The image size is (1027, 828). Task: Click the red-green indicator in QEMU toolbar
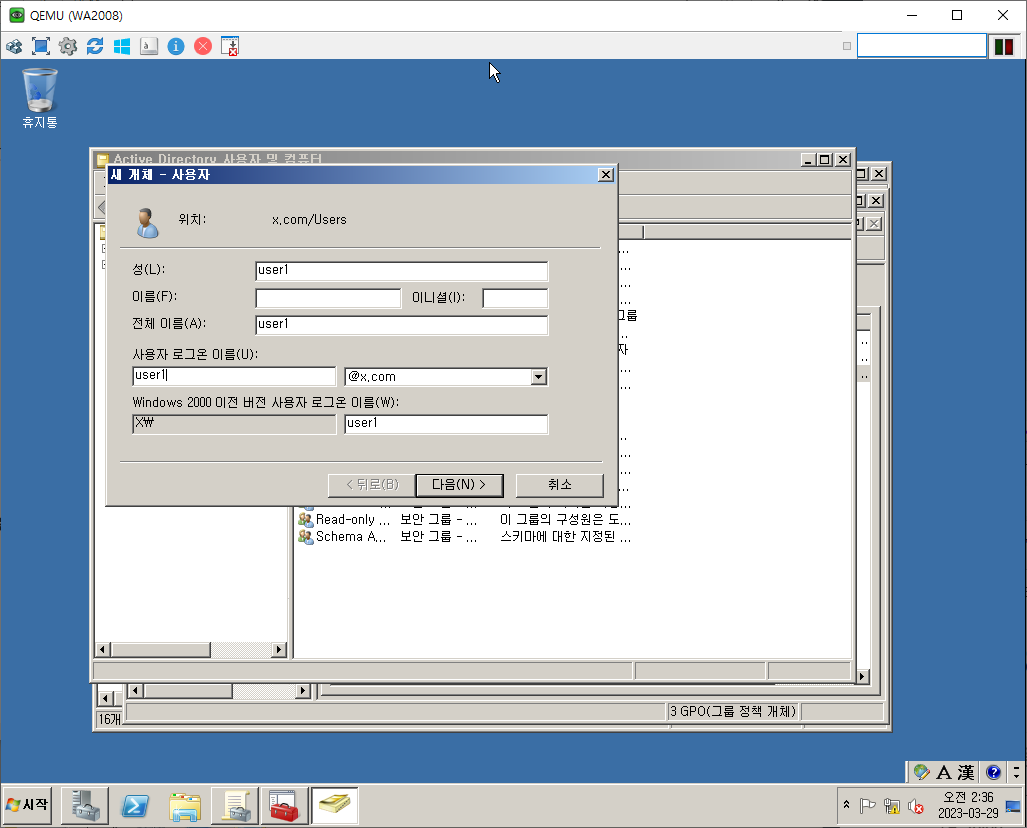pos(1003,47)
